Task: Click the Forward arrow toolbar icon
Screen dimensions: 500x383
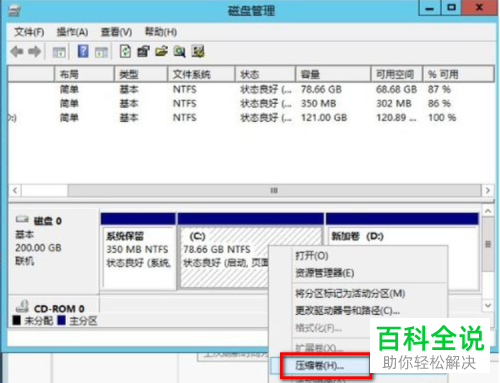Action: coord(35,52)
